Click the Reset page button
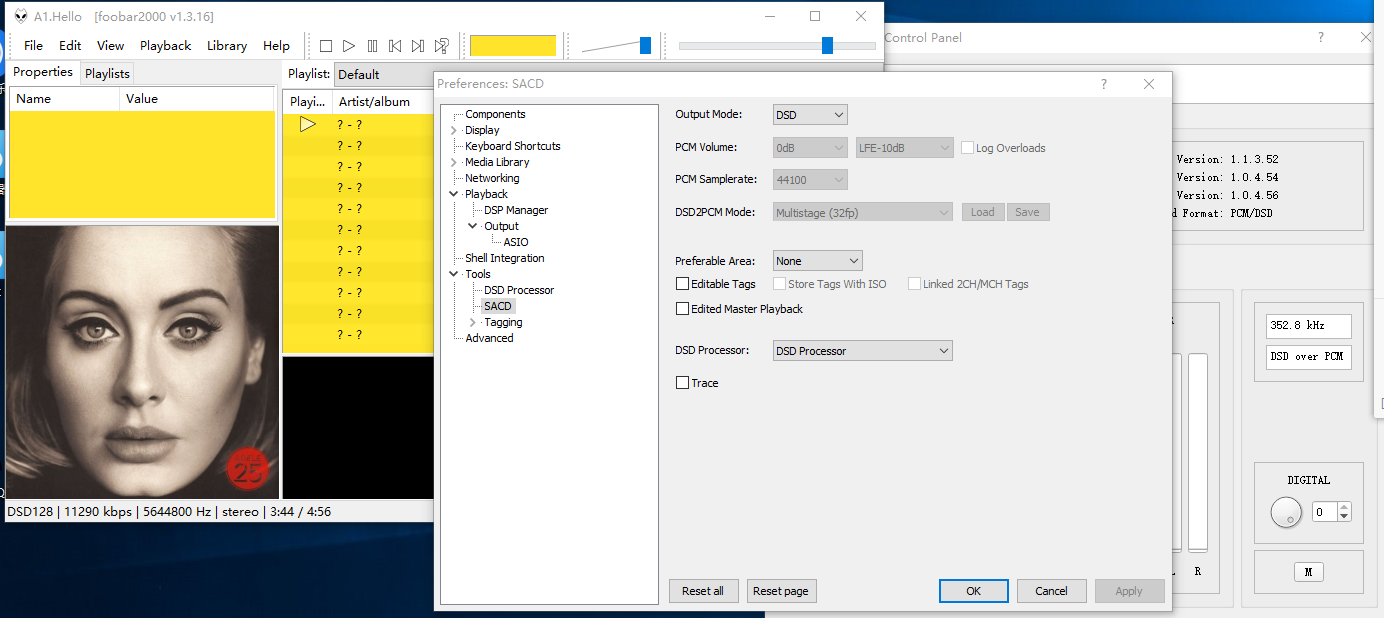 (781, 591)
